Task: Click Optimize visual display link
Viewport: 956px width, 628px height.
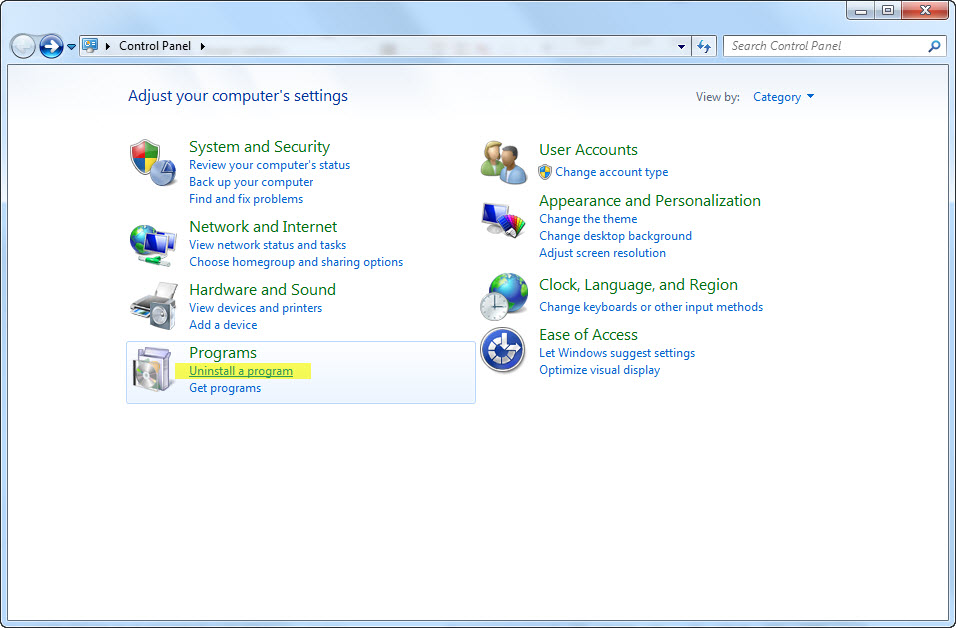Action: 599,370
